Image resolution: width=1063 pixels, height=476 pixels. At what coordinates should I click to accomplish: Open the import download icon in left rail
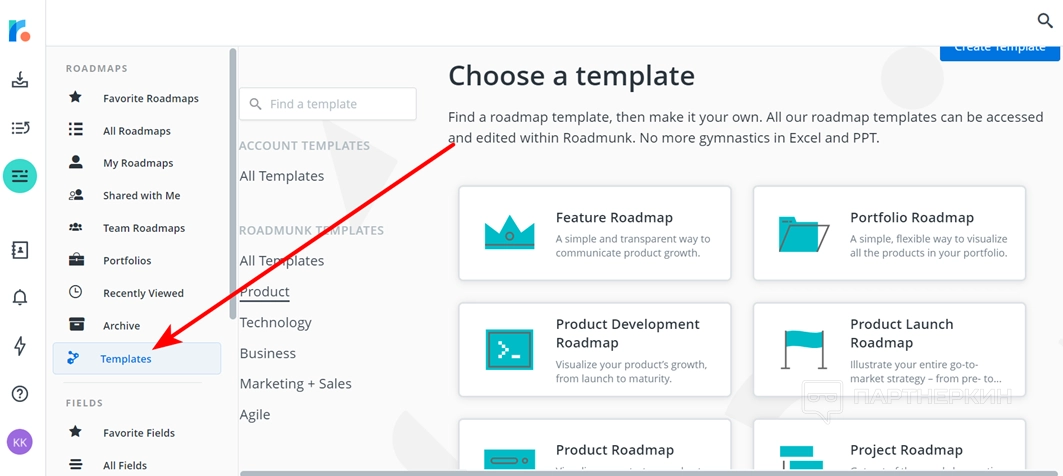(20, 80)
